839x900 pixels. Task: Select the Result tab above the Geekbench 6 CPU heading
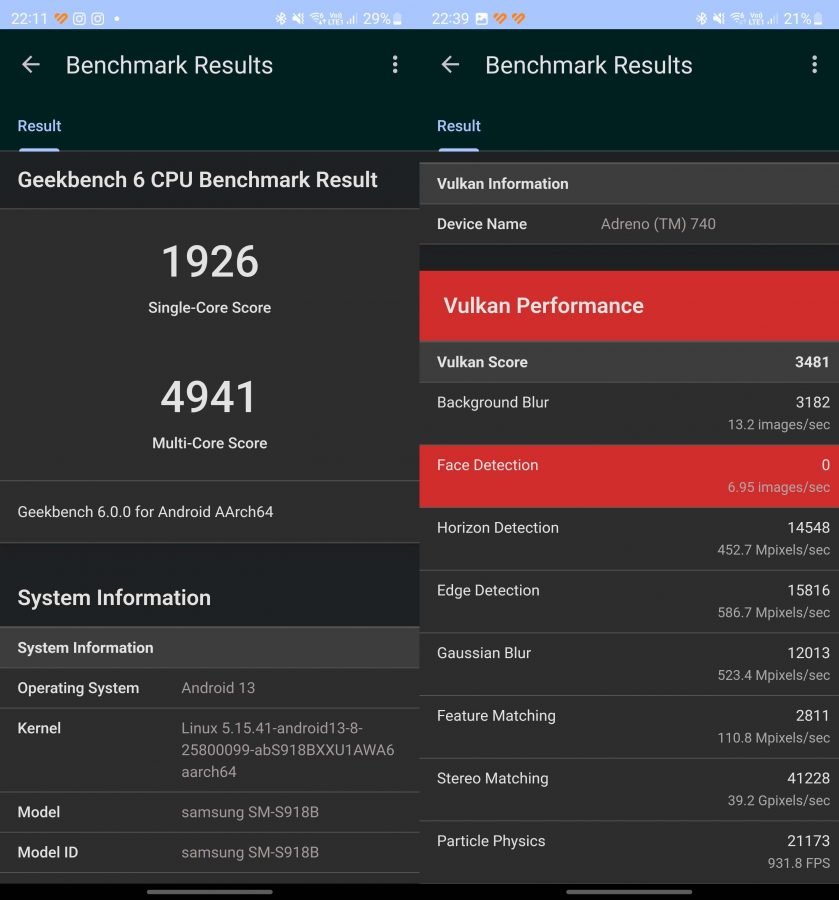39,126
